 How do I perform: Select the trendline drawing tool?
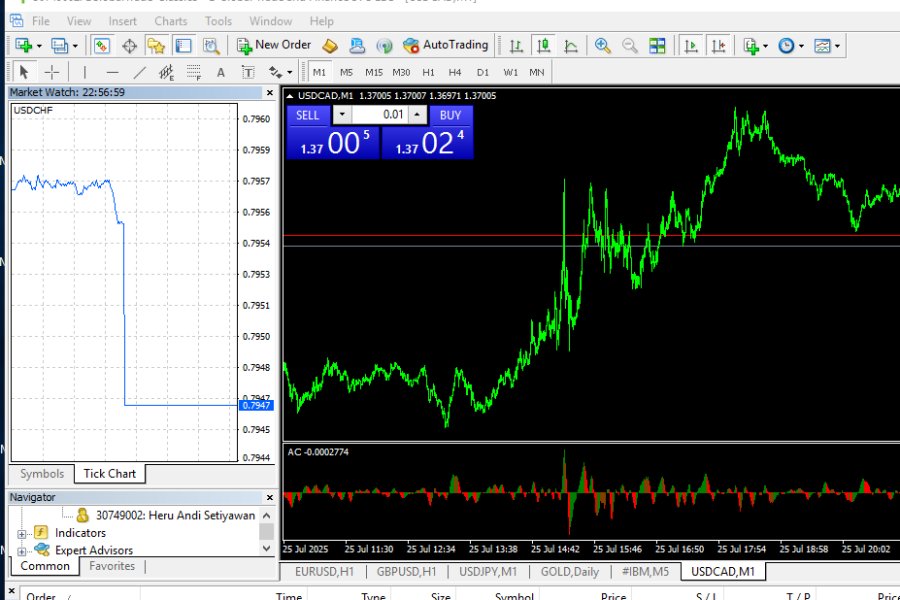point(139,72)
